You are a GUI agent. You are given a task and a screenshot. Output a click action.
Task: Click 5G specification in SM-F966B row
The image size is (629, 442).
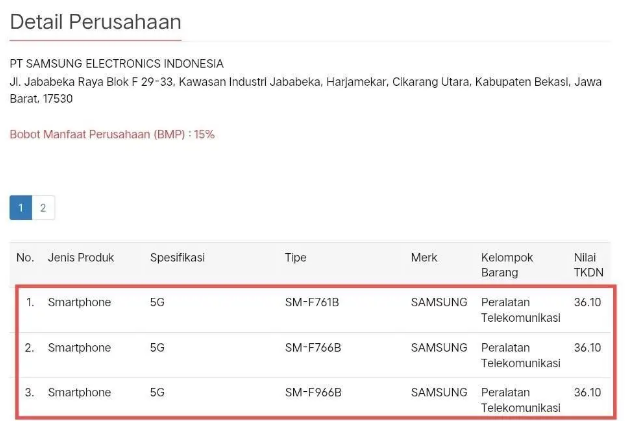pos(157,393)
